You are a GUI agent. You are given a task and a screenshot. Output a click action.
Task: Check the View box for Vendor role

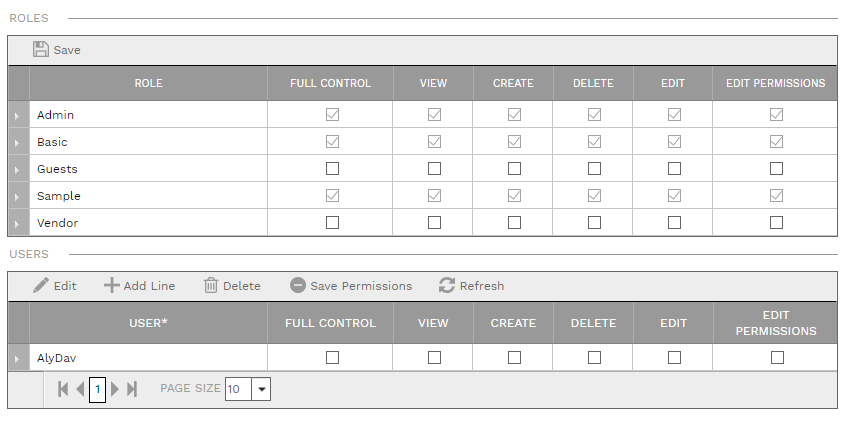point(434,223)
